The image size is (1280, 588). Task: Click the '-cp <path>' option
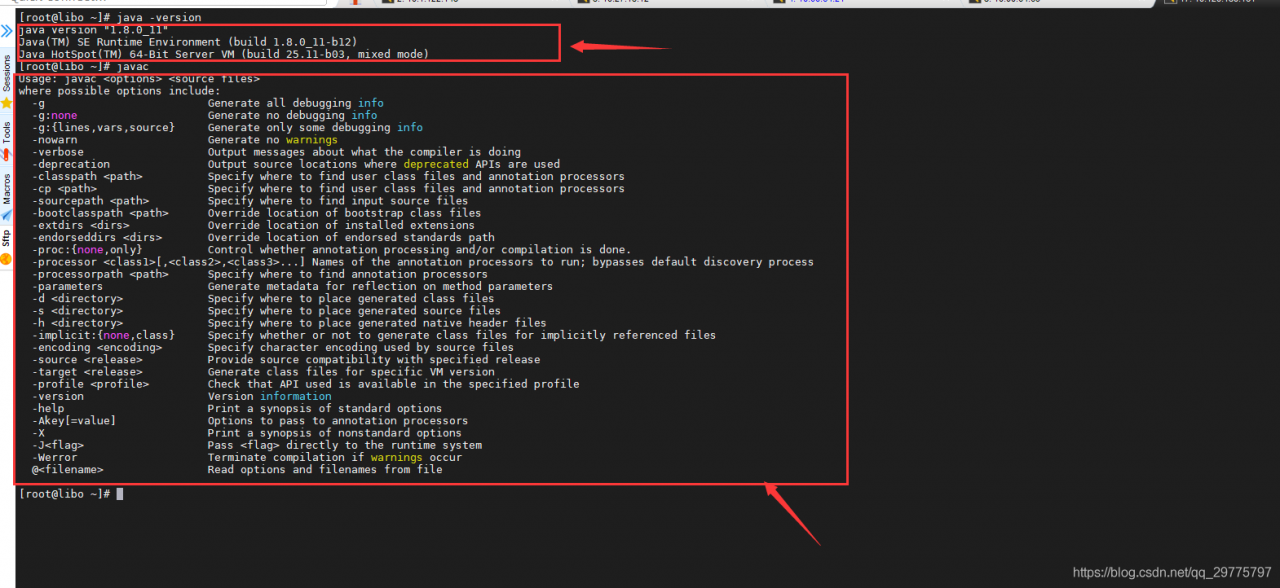click(64, 188)
